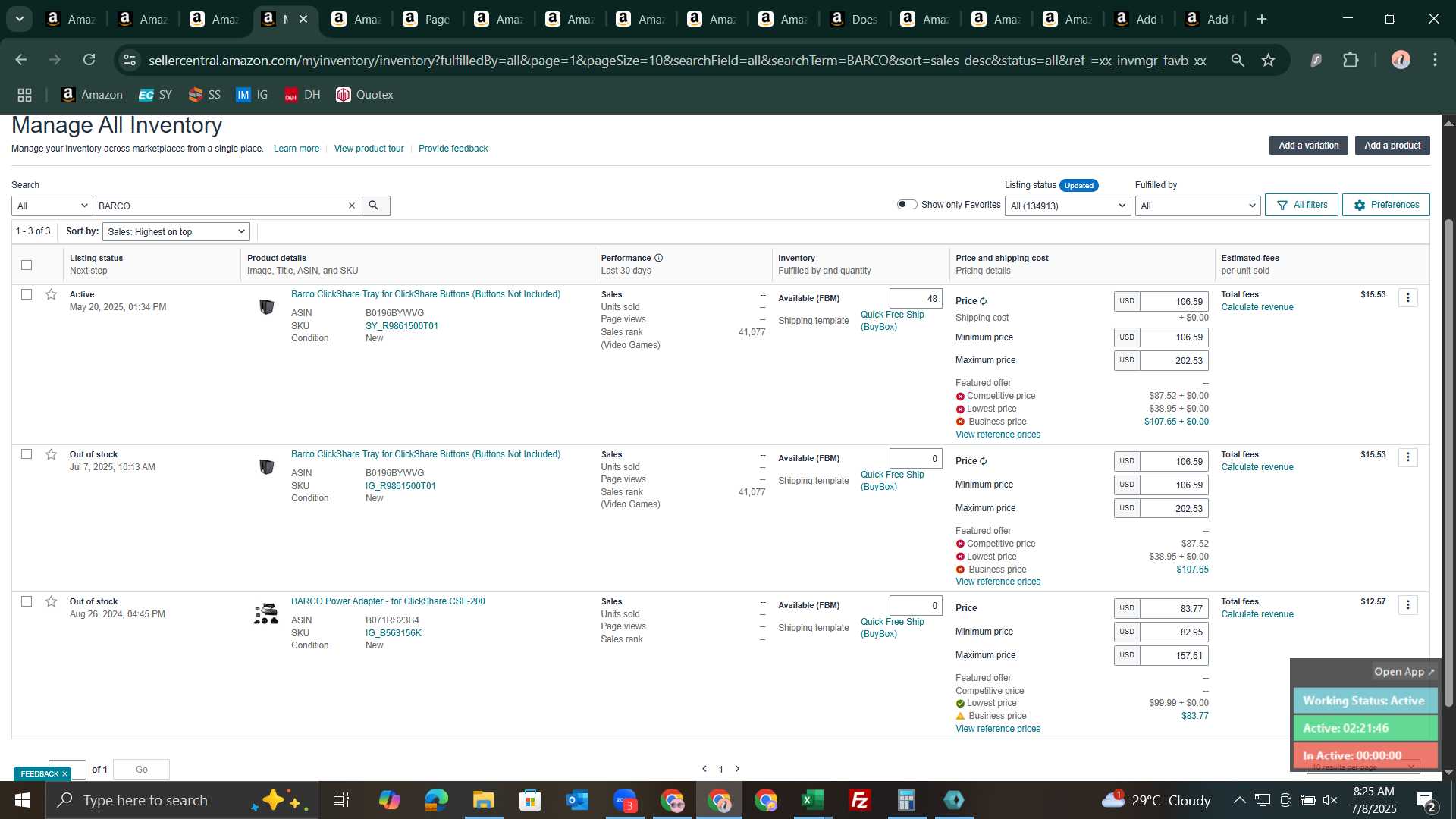The image size is (1456, 819).
Task: Click the page vertical scrollbar thumb
Action: pos(1448,463)
